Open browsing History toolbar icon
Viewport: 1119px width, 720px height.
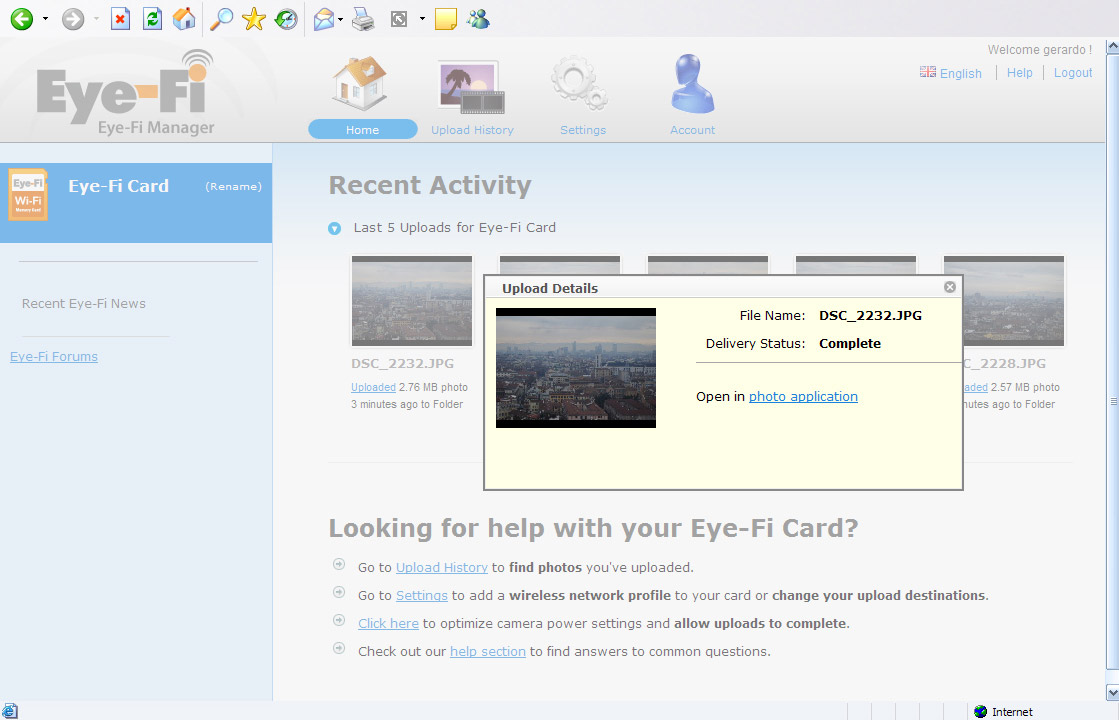point(286,19)
